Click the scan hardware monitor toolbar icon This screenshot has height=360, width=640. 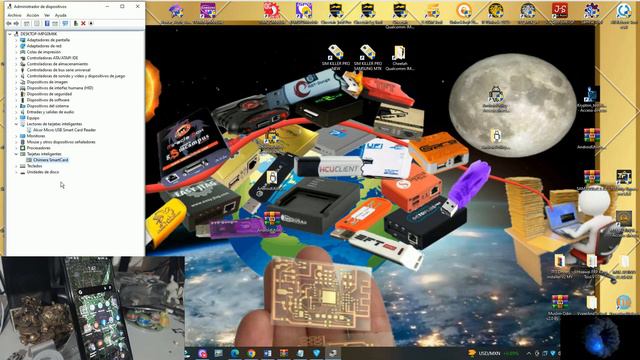[65, 24]
